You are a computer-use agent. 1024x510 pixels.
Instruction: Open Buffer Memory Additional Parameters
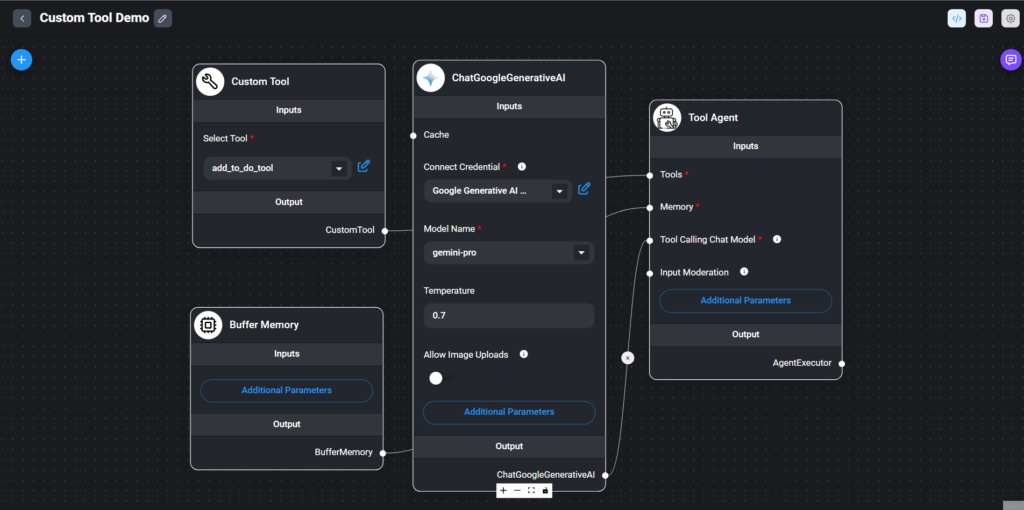pos(287,390)
